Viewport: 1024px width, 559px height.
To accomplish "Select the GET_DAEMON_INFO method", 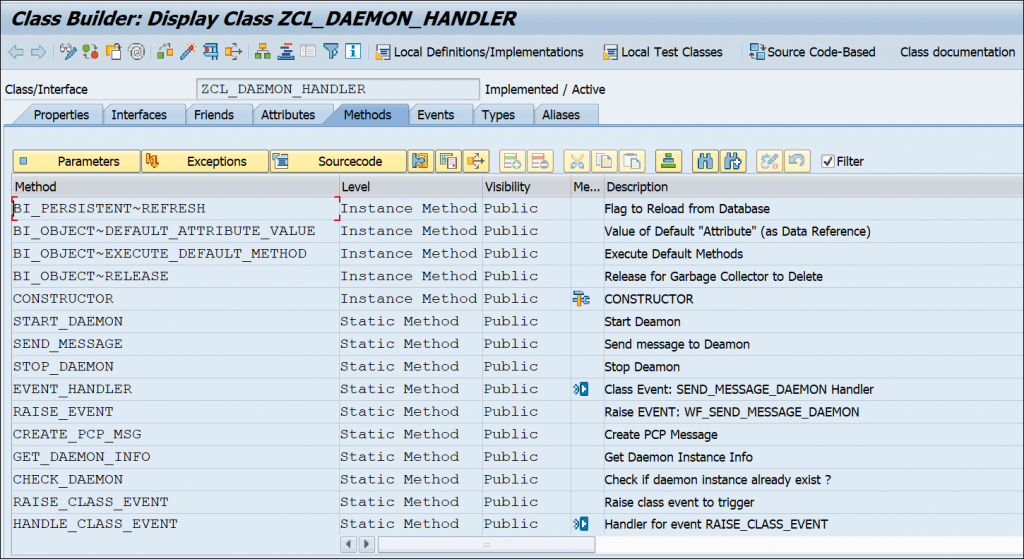I will 176,457.
